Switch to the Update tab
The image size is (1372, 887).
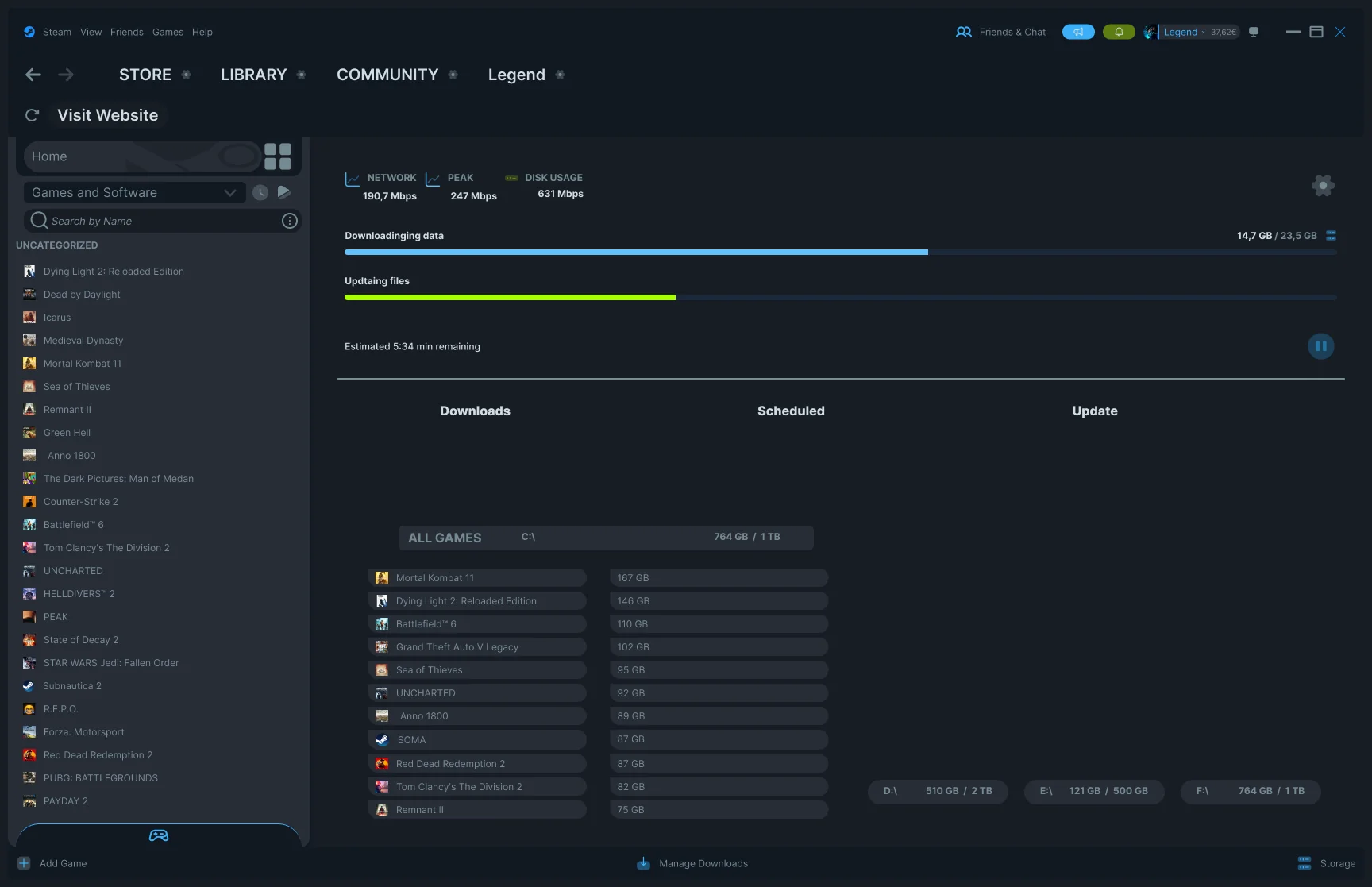pos(1095,411)
